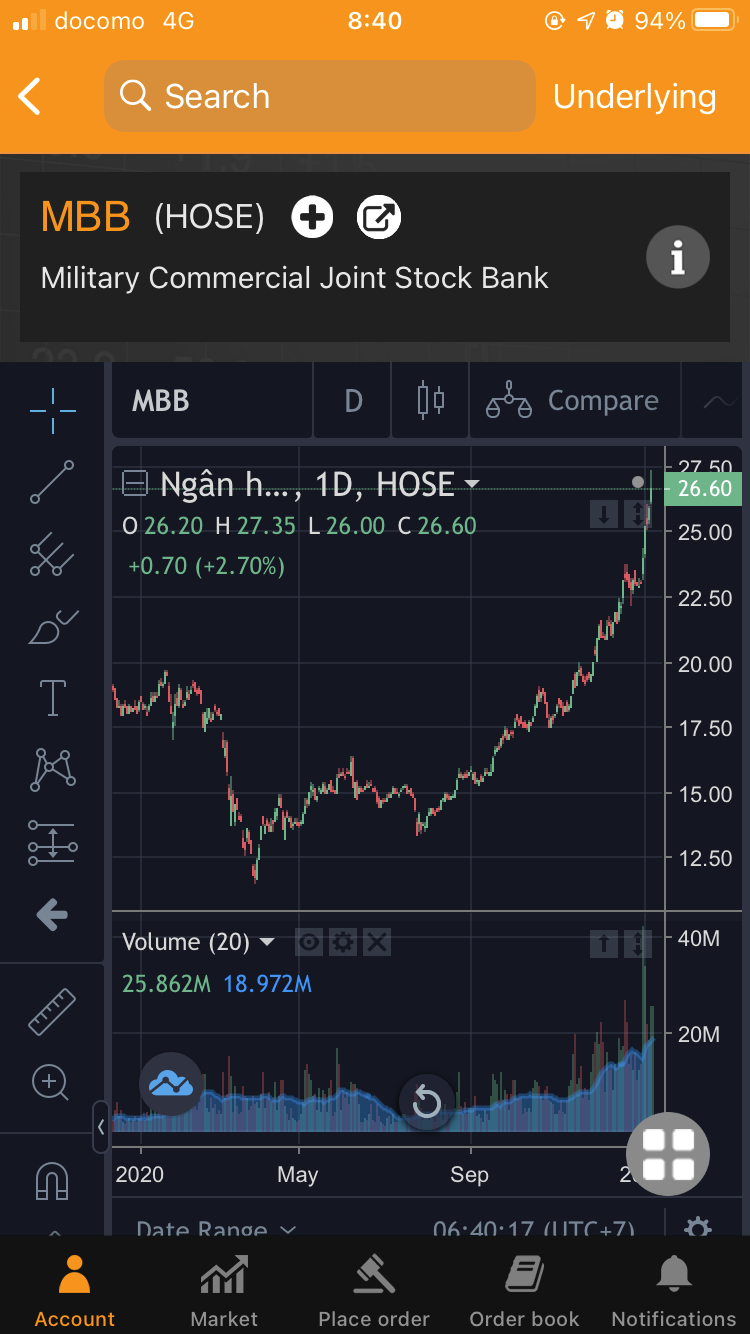Move main price pane down arrow

click(x=604, y=516)
